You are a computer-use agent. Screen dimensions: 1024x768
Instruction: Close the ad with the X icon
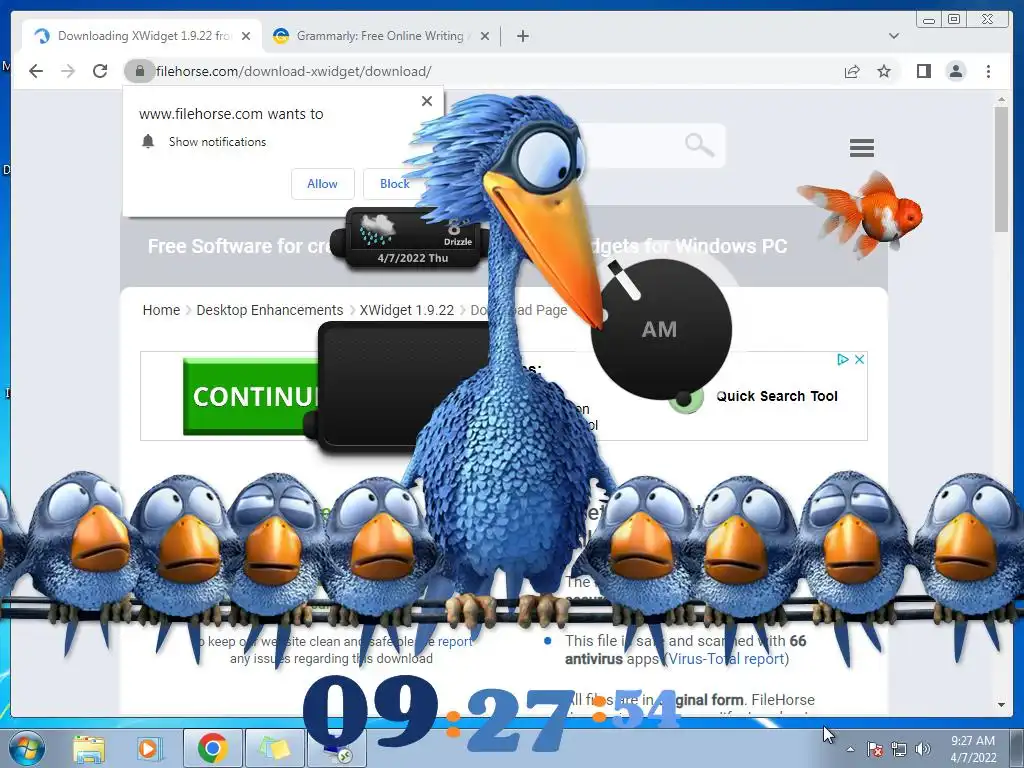pos(859,359)
